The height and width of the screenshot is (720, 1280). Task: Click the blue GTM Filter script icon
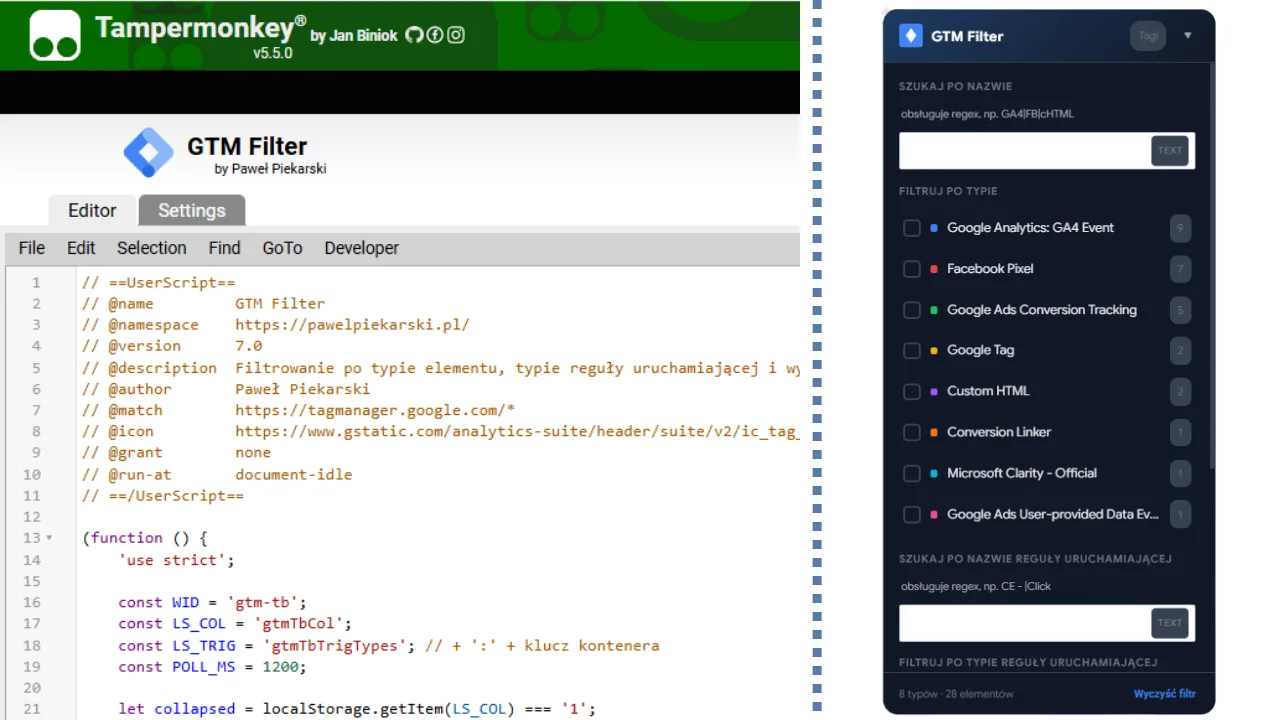click(x=149, y=153)
